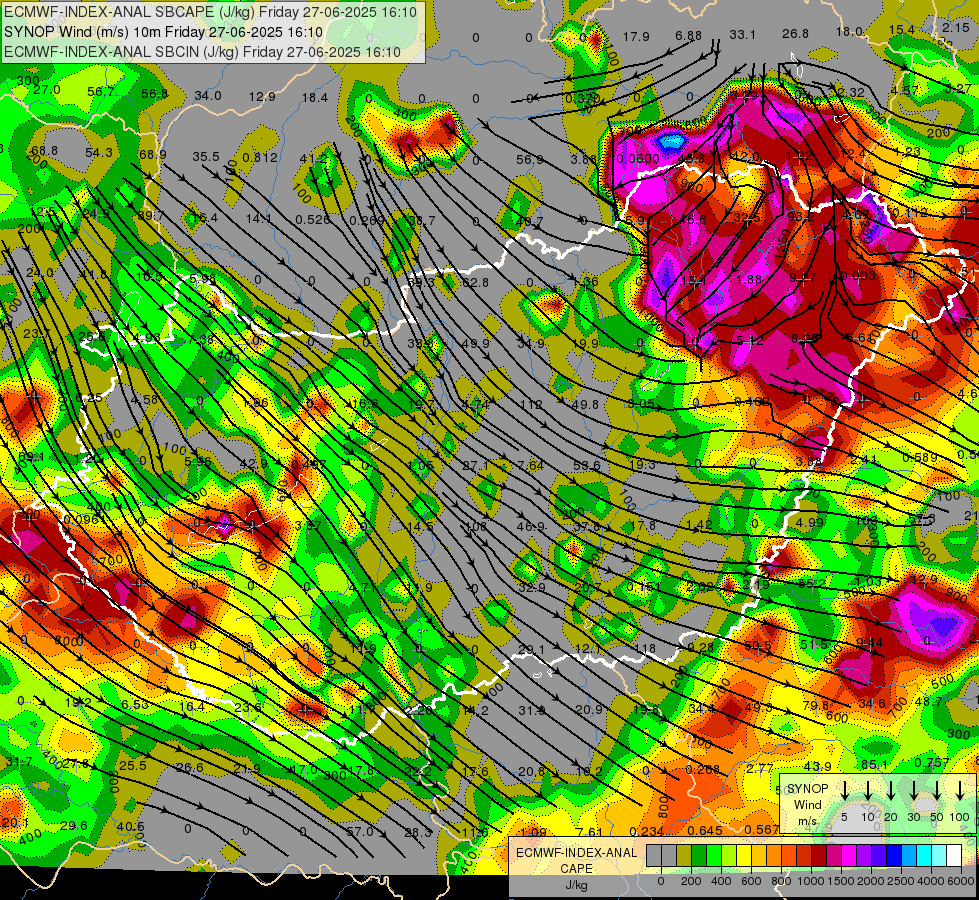
Task: Click the sky blue swatch in CAPE legend
Action: tap(909, 856)
